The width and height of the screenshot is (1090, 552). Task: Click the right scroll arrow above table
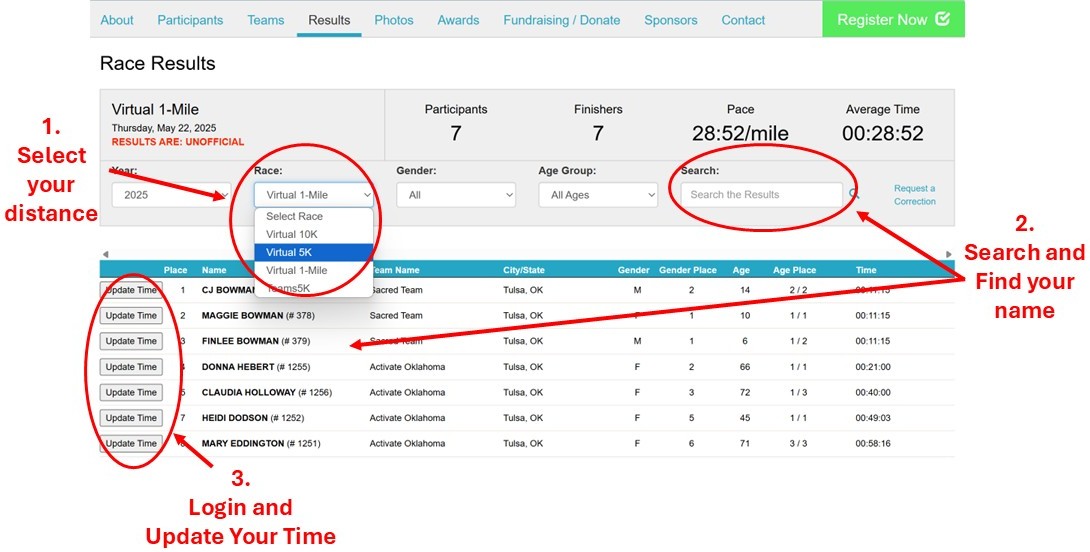[948, 254]
